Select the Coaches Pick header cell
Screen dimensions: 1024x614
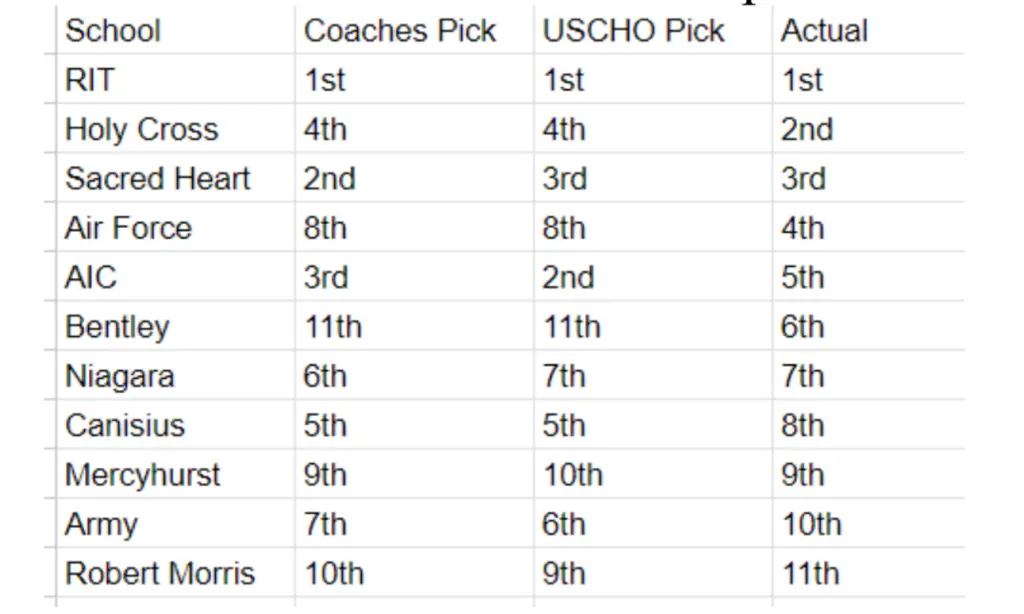[x=414, y=30]
